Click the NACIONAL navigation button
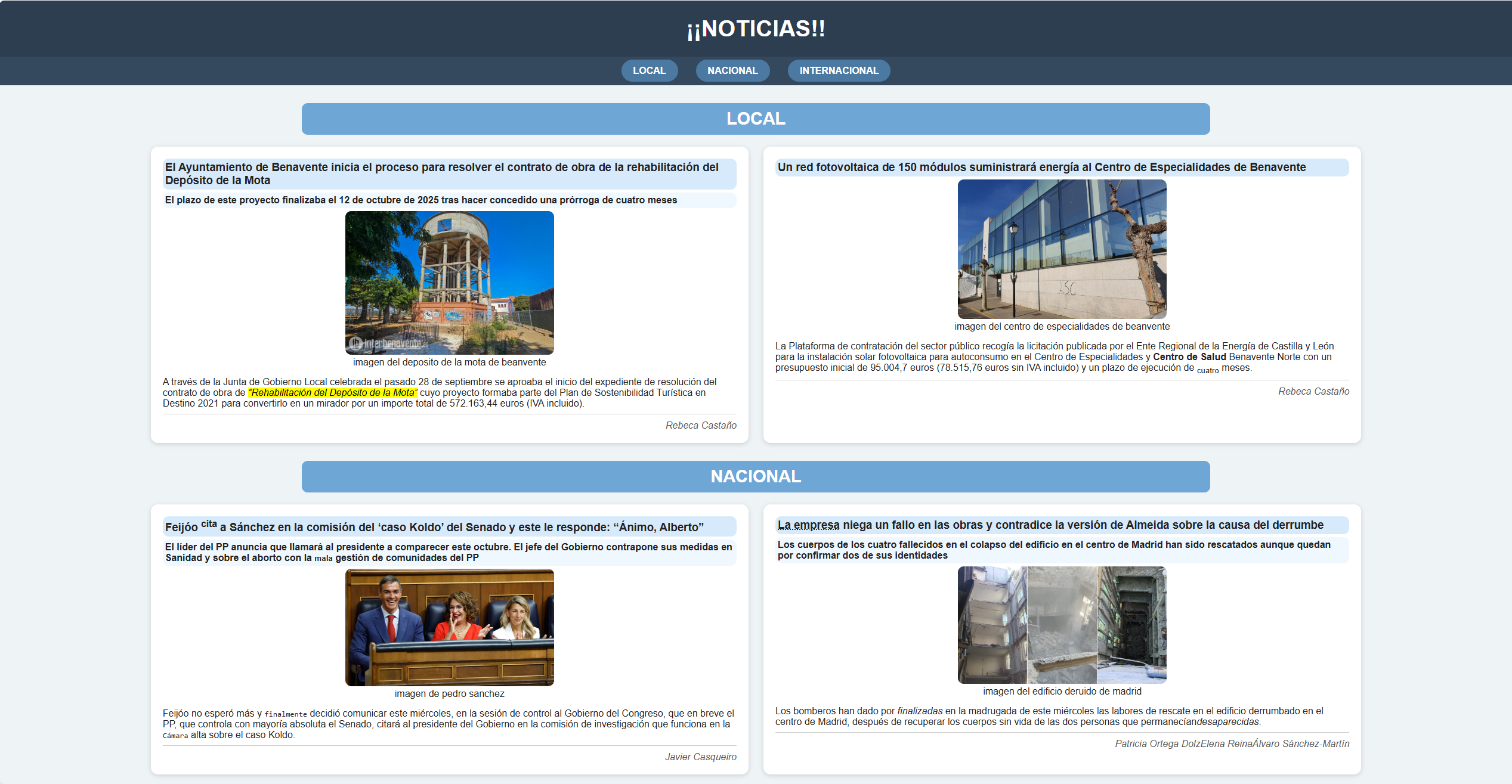Viewport: 1512px width, 784px height. [x=732, y=70]
